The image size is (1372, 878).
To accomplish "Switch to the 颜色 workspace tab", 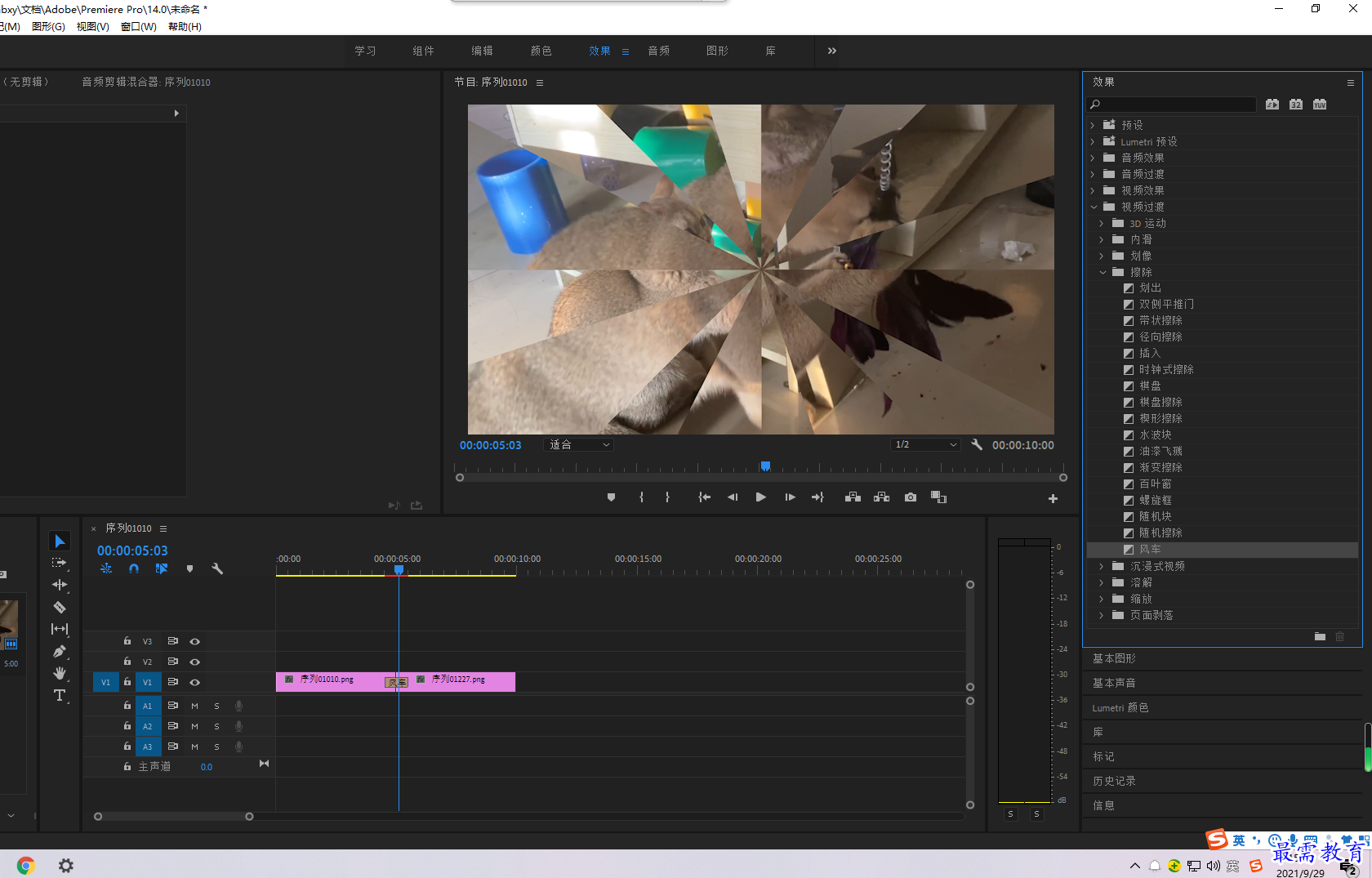I will click(x=541, y=51).
